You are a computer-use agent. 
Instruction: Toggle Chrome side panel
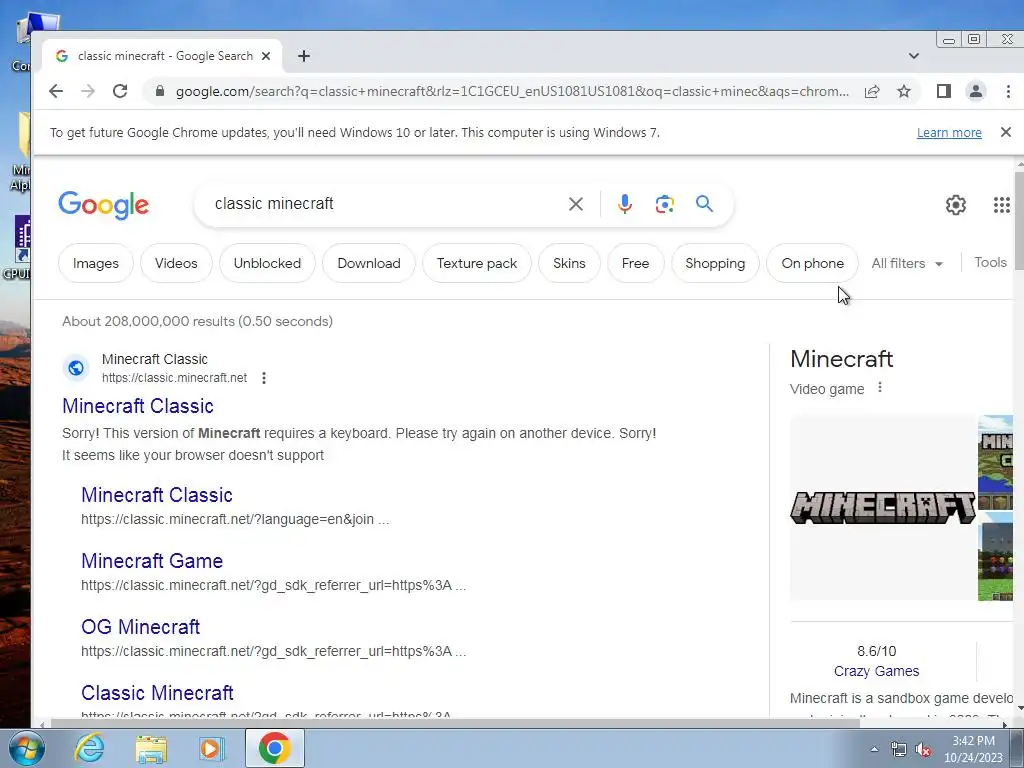click(944, 91)
